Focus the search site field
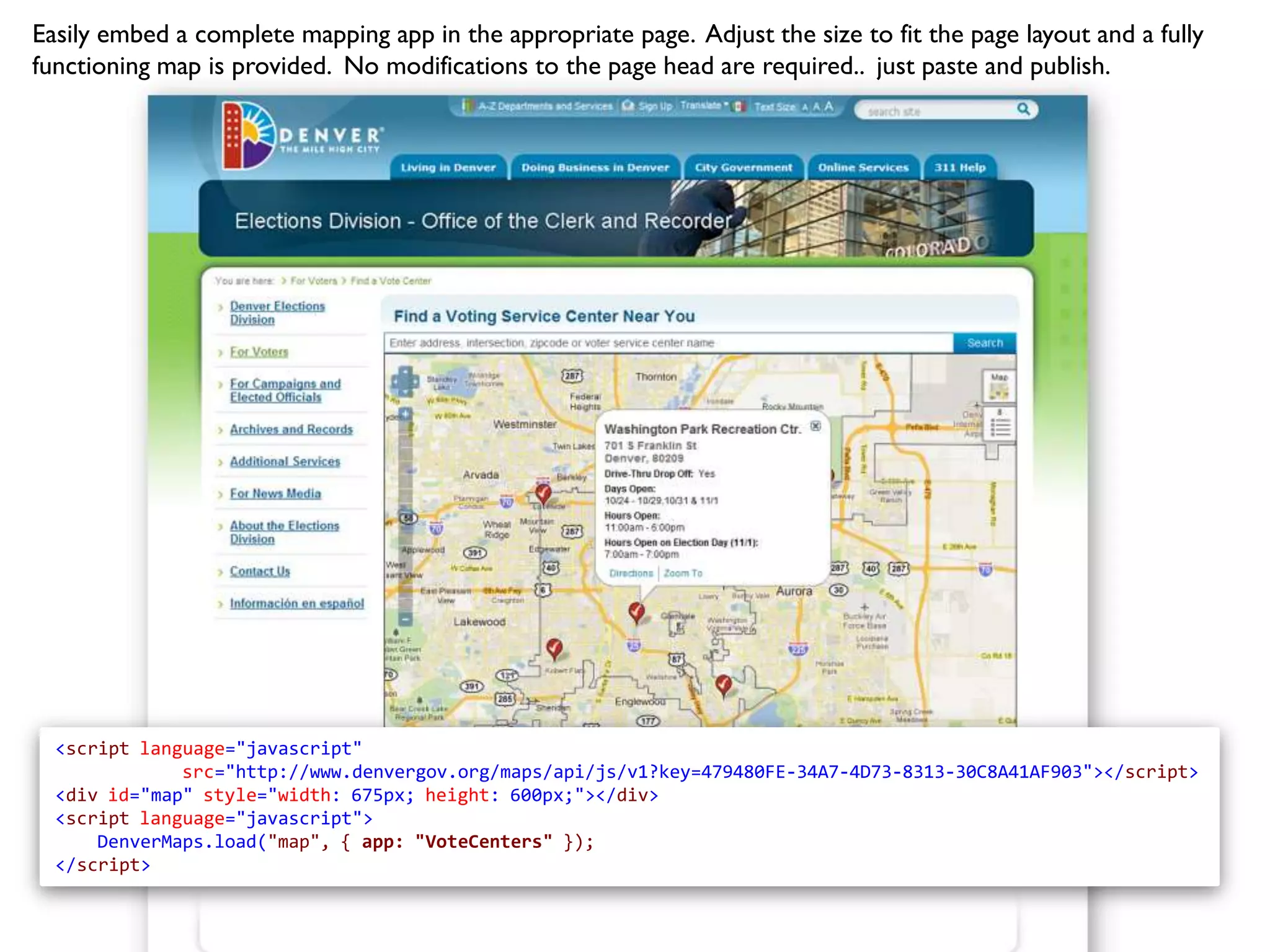The image size is (1270, 952). pos(936,111)
